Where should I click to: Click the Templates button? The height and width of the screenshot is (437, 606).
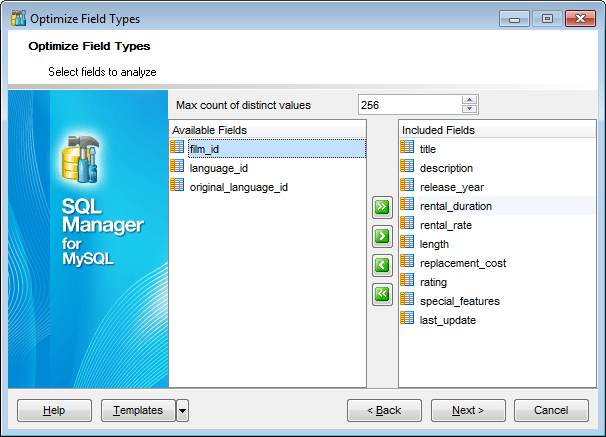pyautogui.click(x=138, y=410)
